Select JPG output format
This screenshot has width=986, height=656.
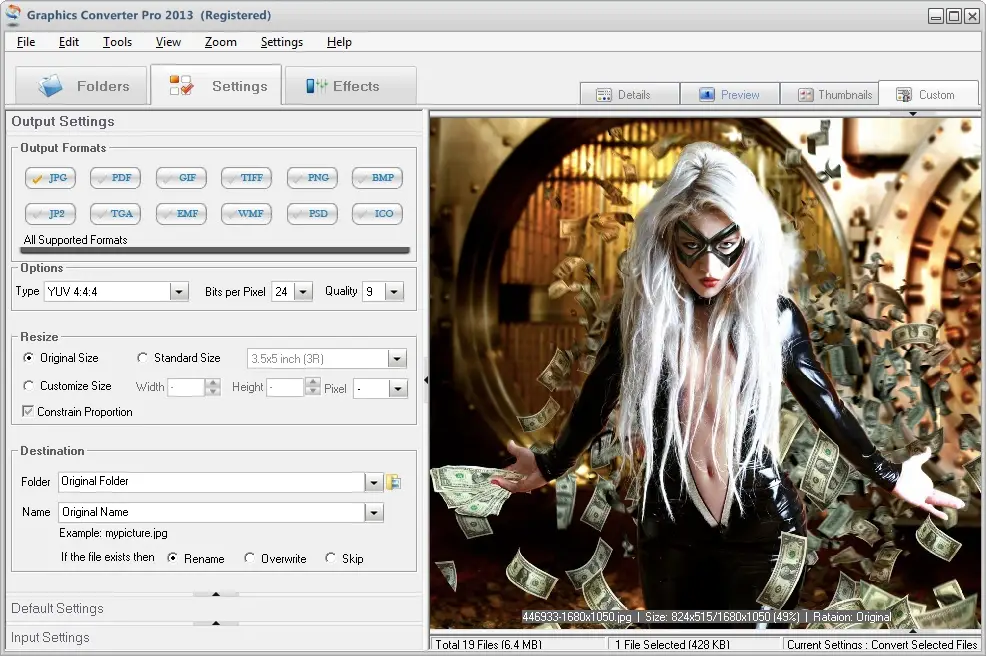tap(50, 178)
